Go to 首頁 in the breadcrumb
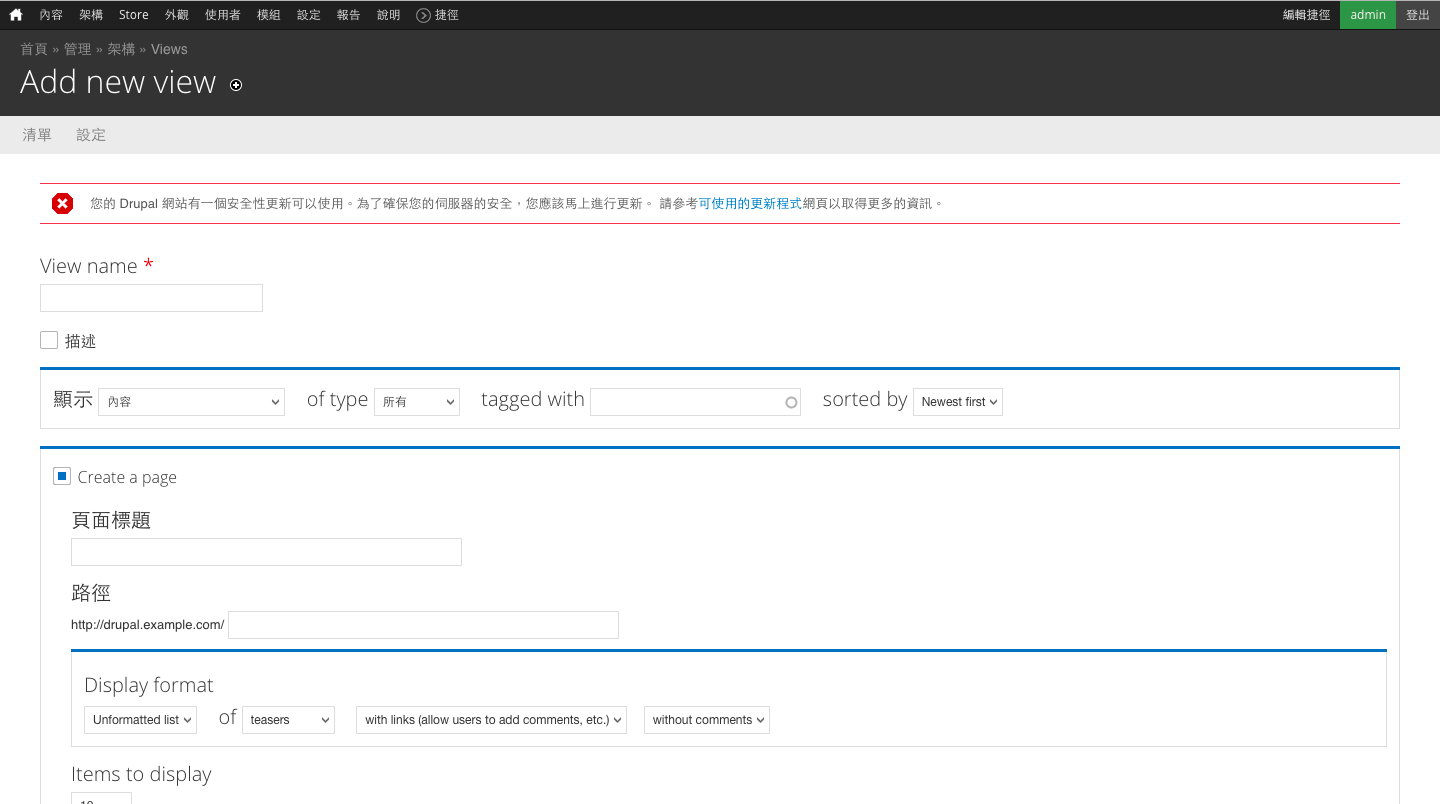This screenshot has width=1440, height=804. (x=34, y=49)
